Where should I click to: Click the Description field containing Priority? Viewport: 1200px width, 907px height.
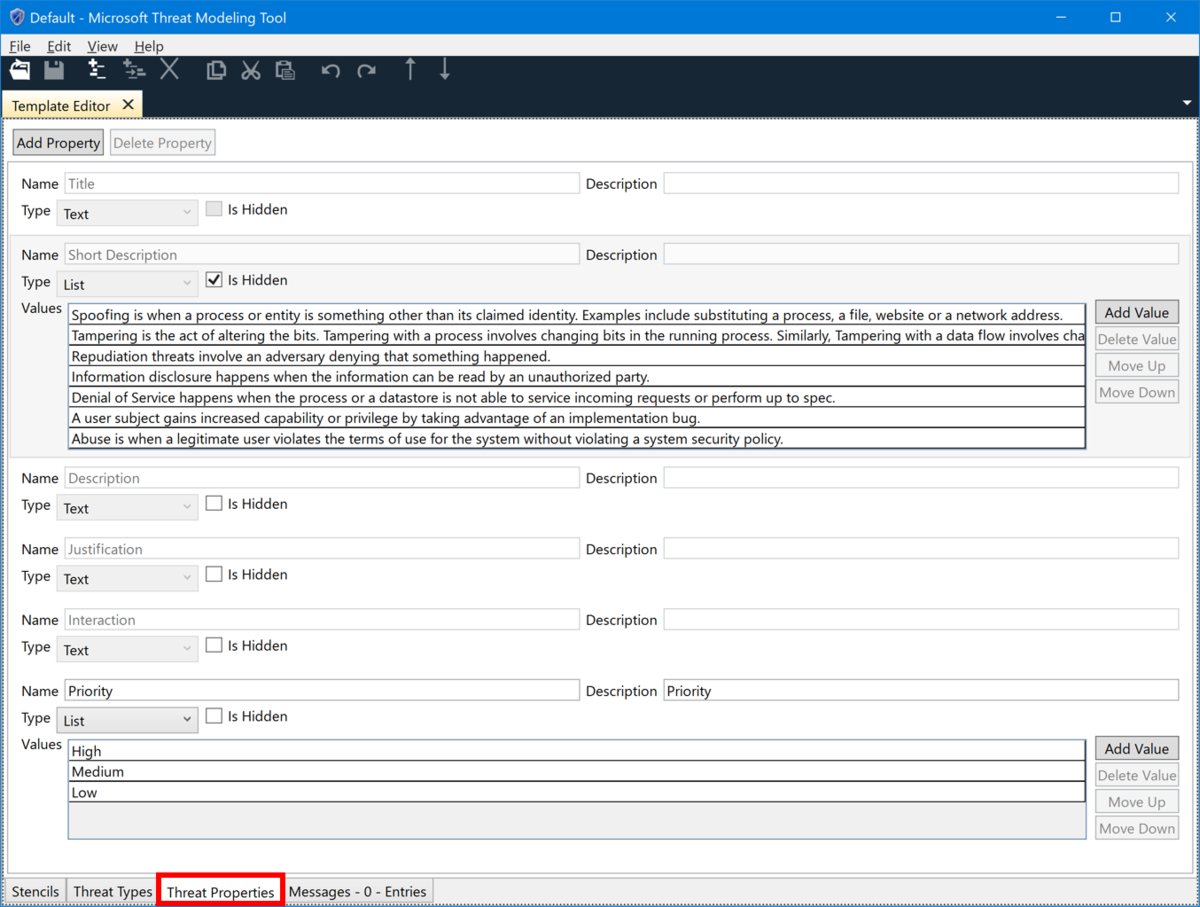click(921, 691)
